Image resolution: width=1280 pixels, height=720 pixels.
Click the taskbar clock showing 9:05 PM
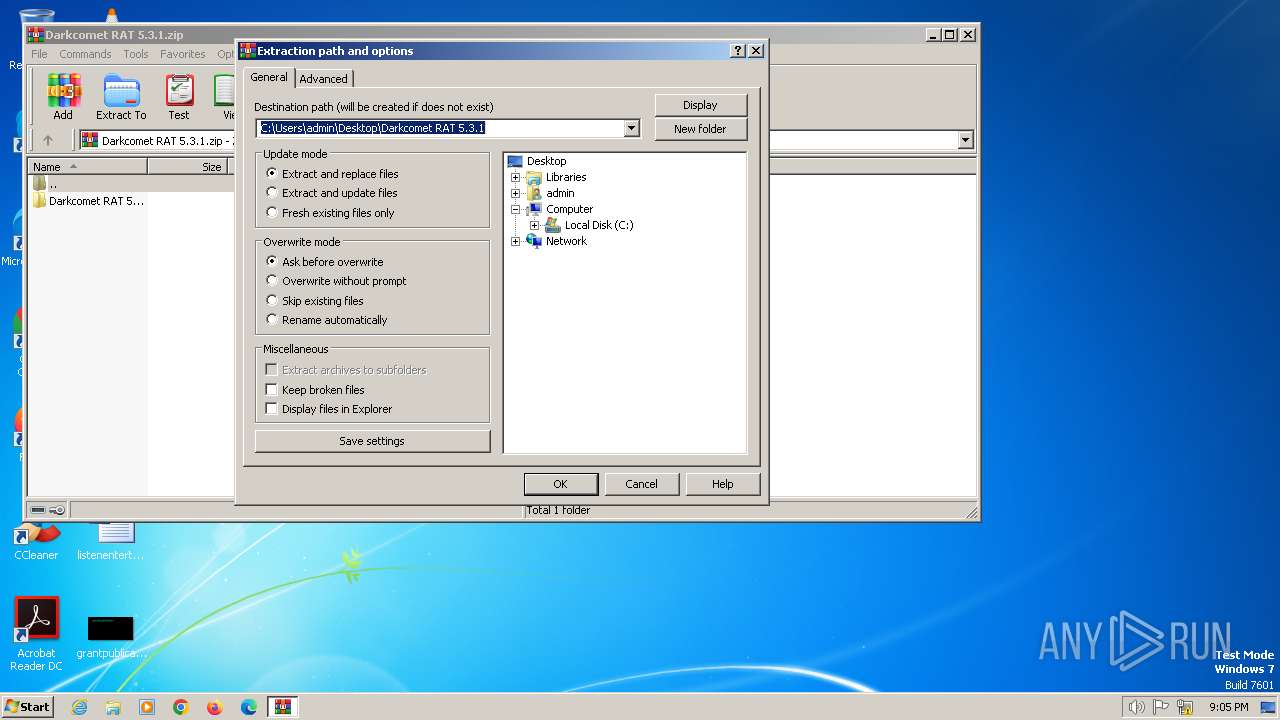pyautogui.click(x=1229, y=707)
